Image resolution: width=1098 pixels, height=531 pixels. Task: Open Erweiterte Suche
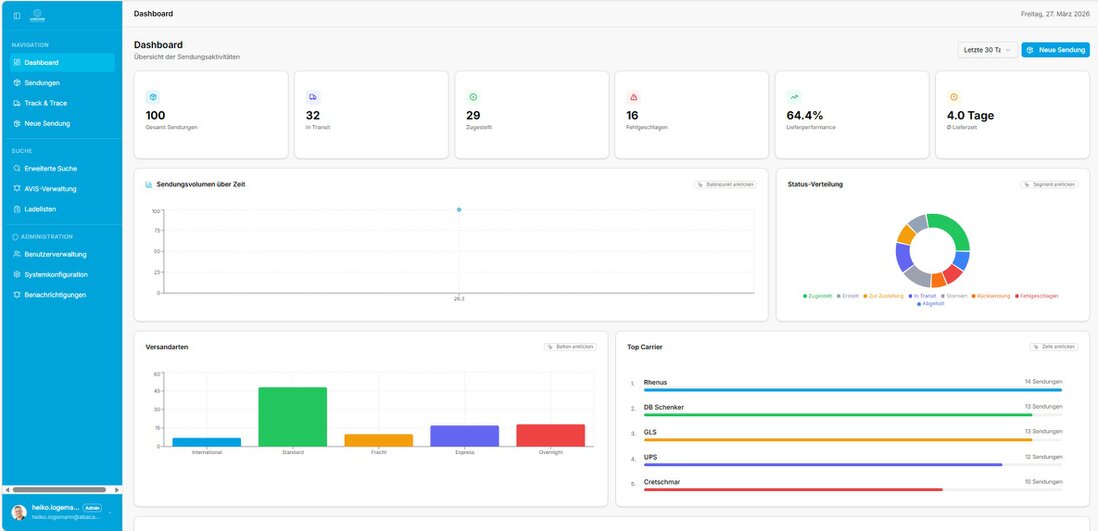point(62,169)
